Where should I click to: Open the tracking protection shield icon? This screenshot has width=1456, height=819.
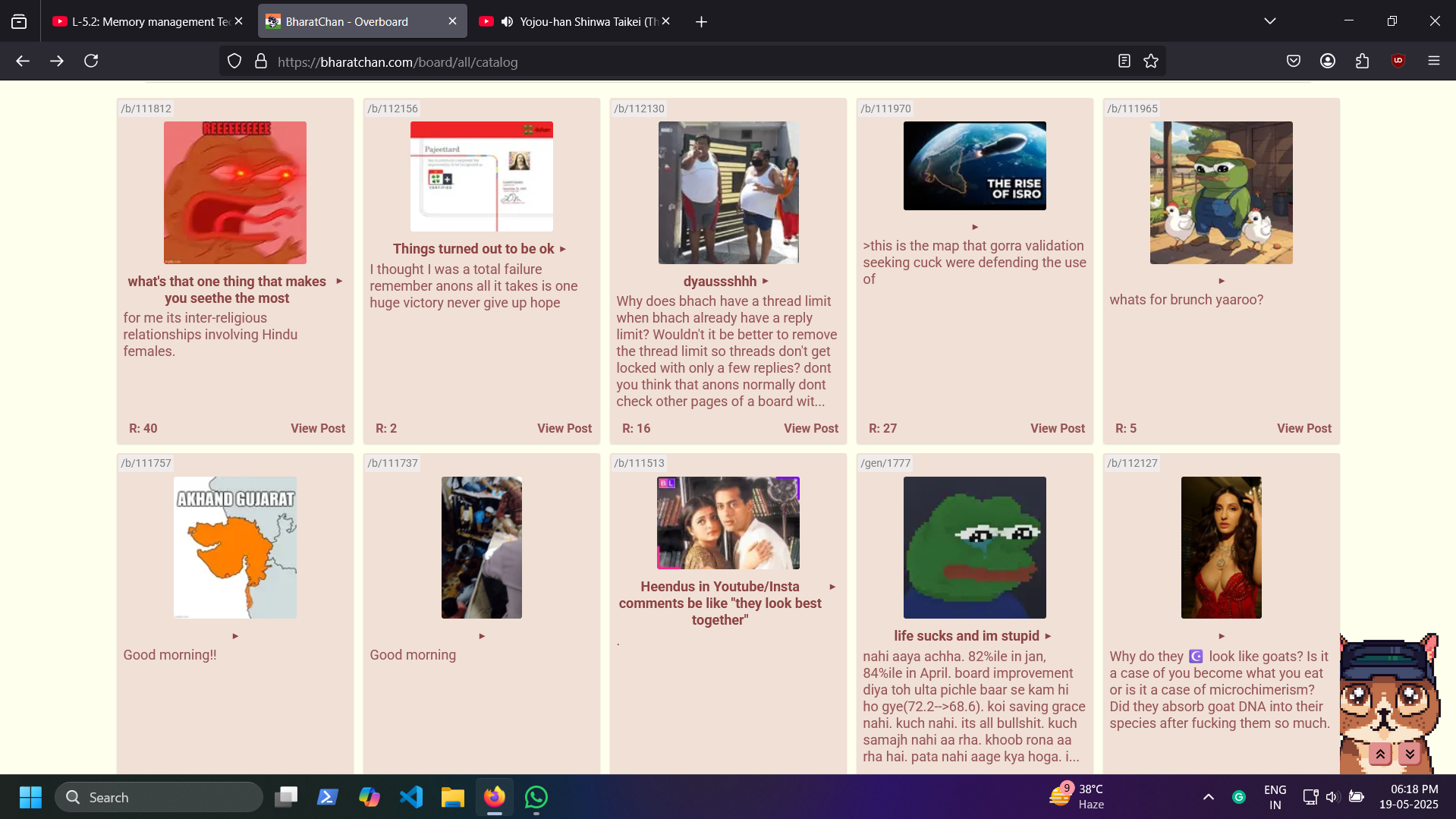click(234, 61)
